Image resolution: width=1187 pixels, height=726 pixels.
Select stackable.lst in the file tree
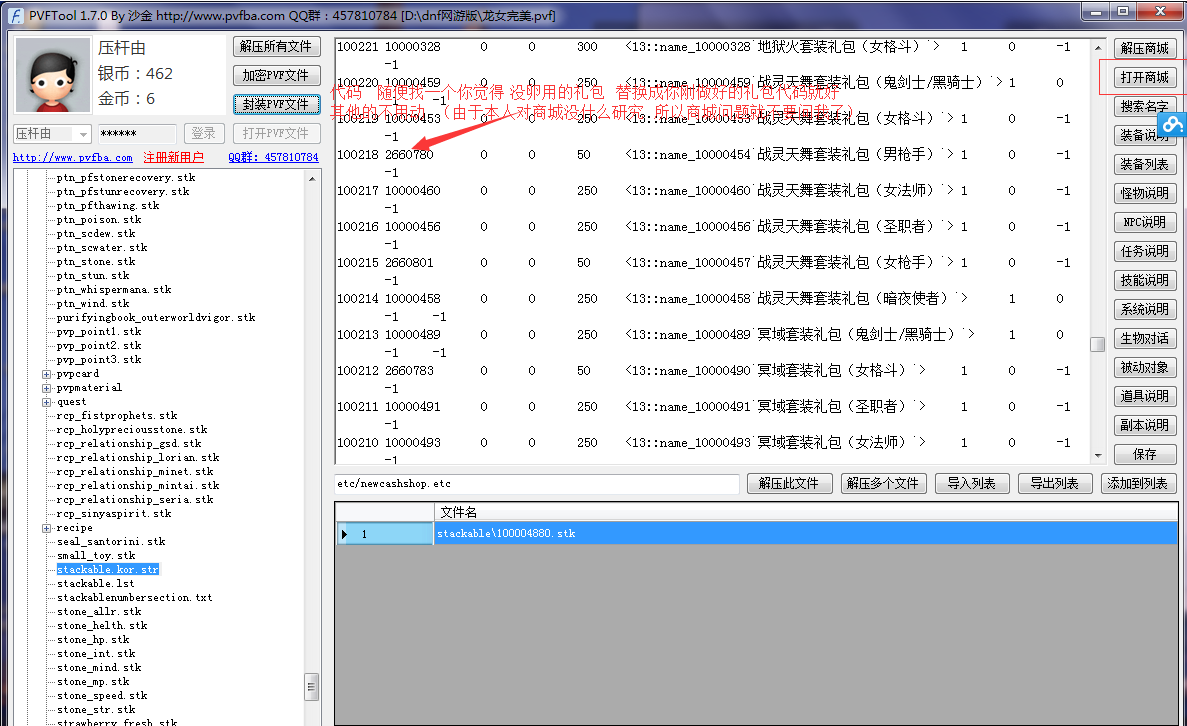95,583
